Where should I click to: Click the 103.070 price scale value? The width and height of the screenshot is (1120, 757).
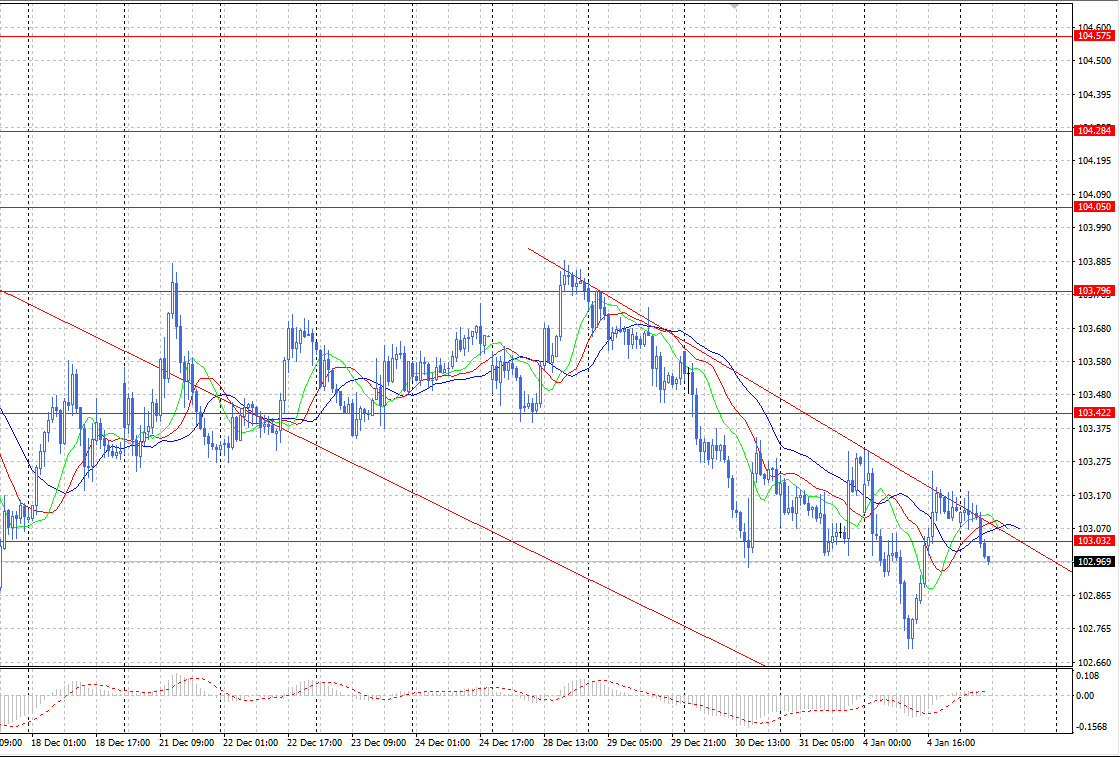tap(1095, 528)
